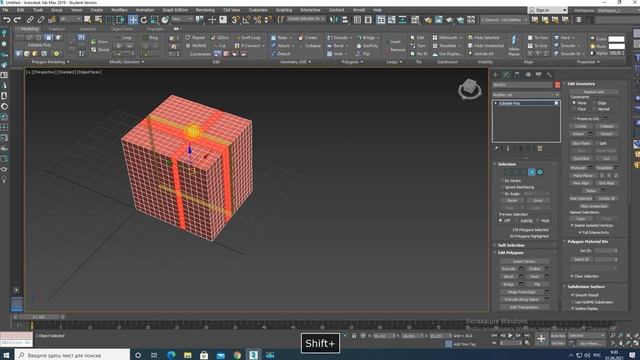This screenshot has height=360, width=640.
Task: Click the Extrude button in Edit Polygons
Action: [x=509, y=269]
